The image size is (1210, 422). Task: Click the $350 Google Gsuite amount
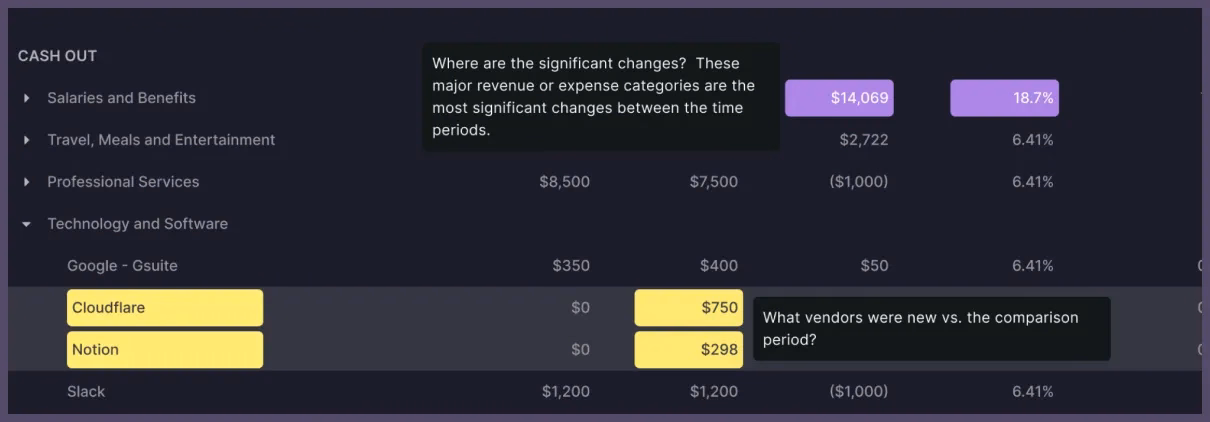(570, 266)
